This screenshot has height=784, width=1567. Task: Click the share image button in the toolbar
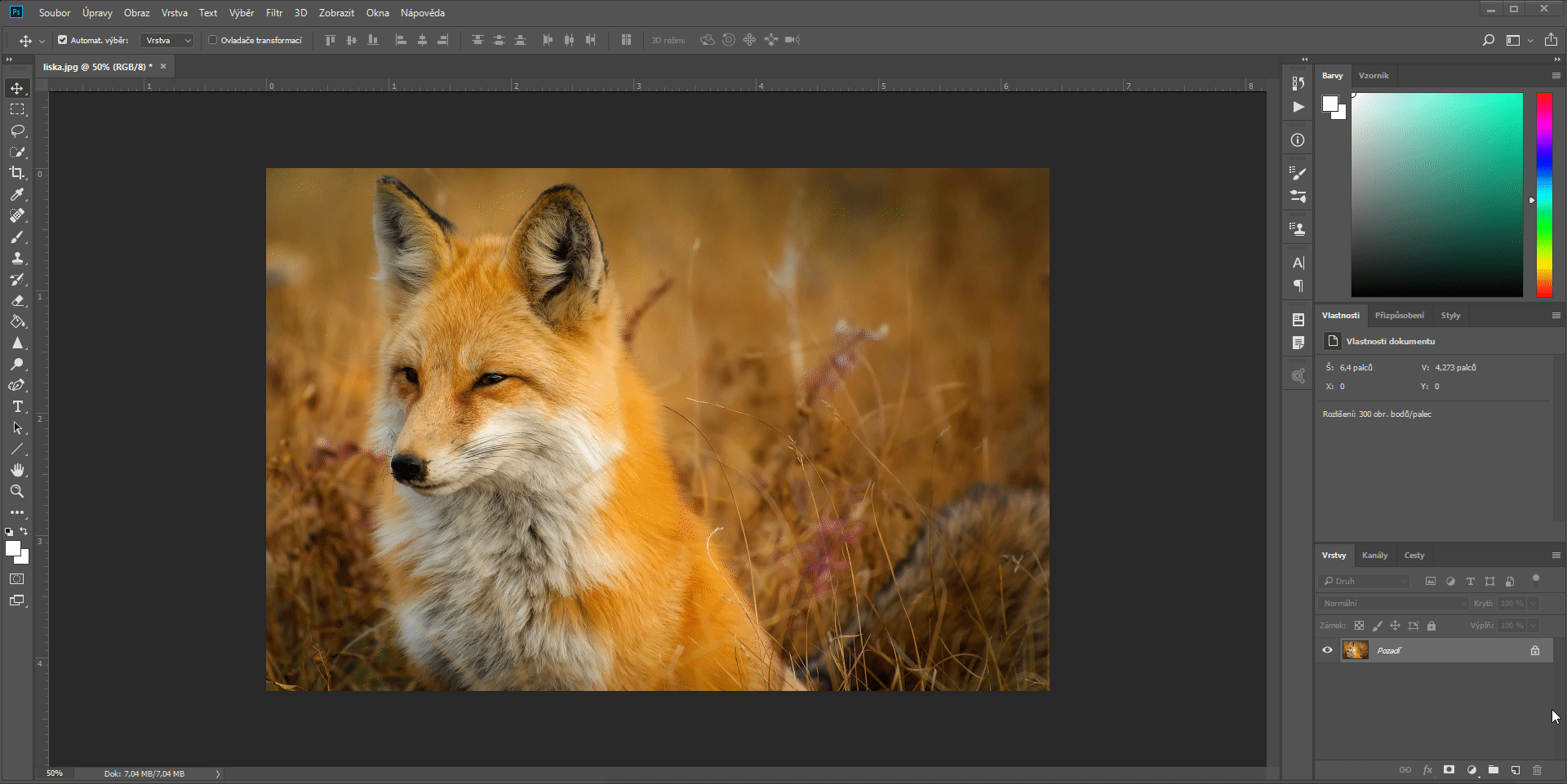point(1550,39)
